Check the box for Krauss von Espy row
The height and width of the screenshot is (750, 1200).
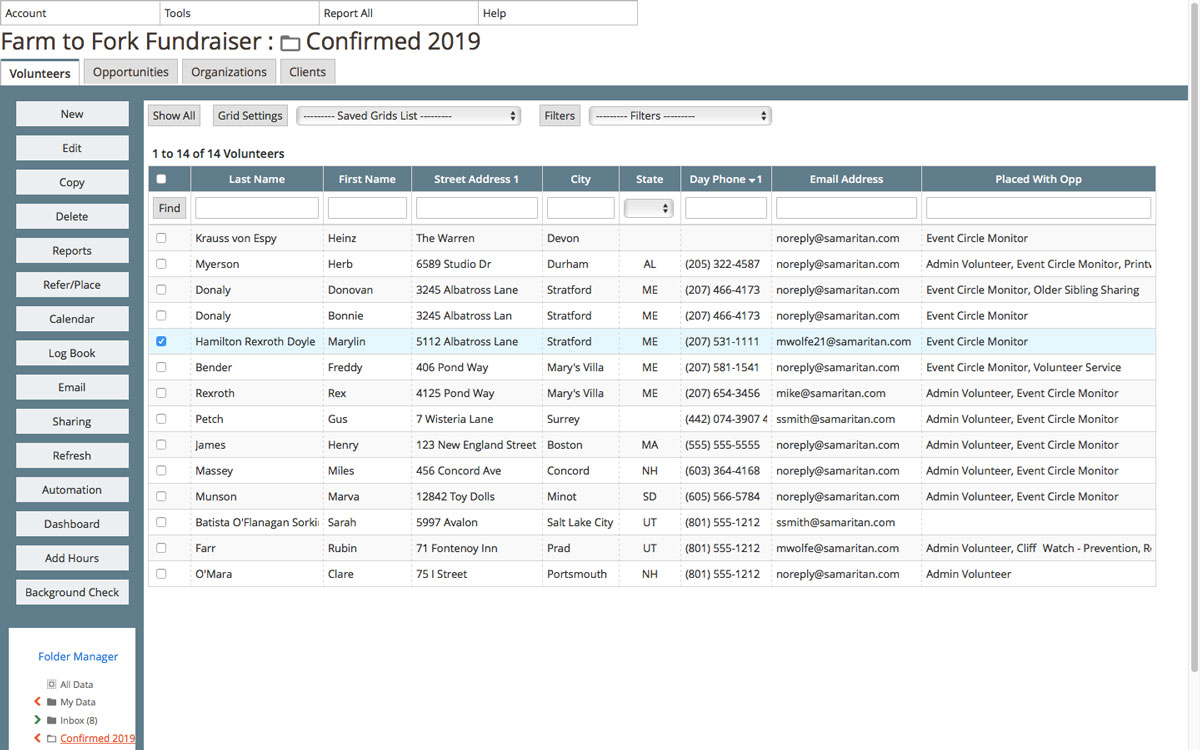161,238
